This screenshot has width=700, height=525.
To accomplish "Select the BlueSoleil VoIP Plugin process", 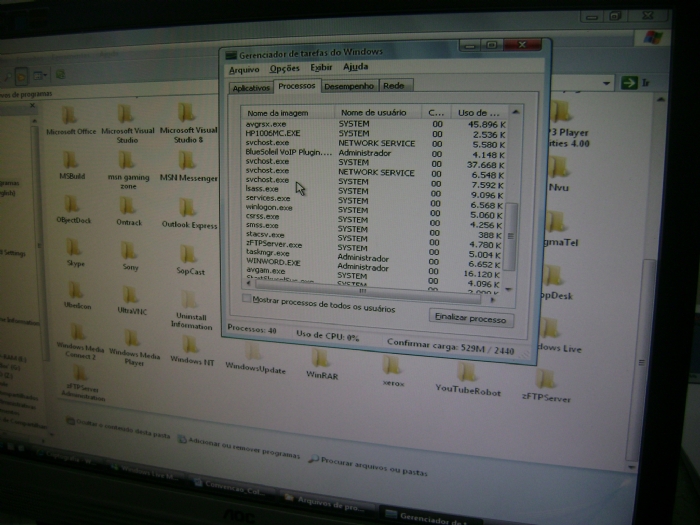I will [375, 153].
